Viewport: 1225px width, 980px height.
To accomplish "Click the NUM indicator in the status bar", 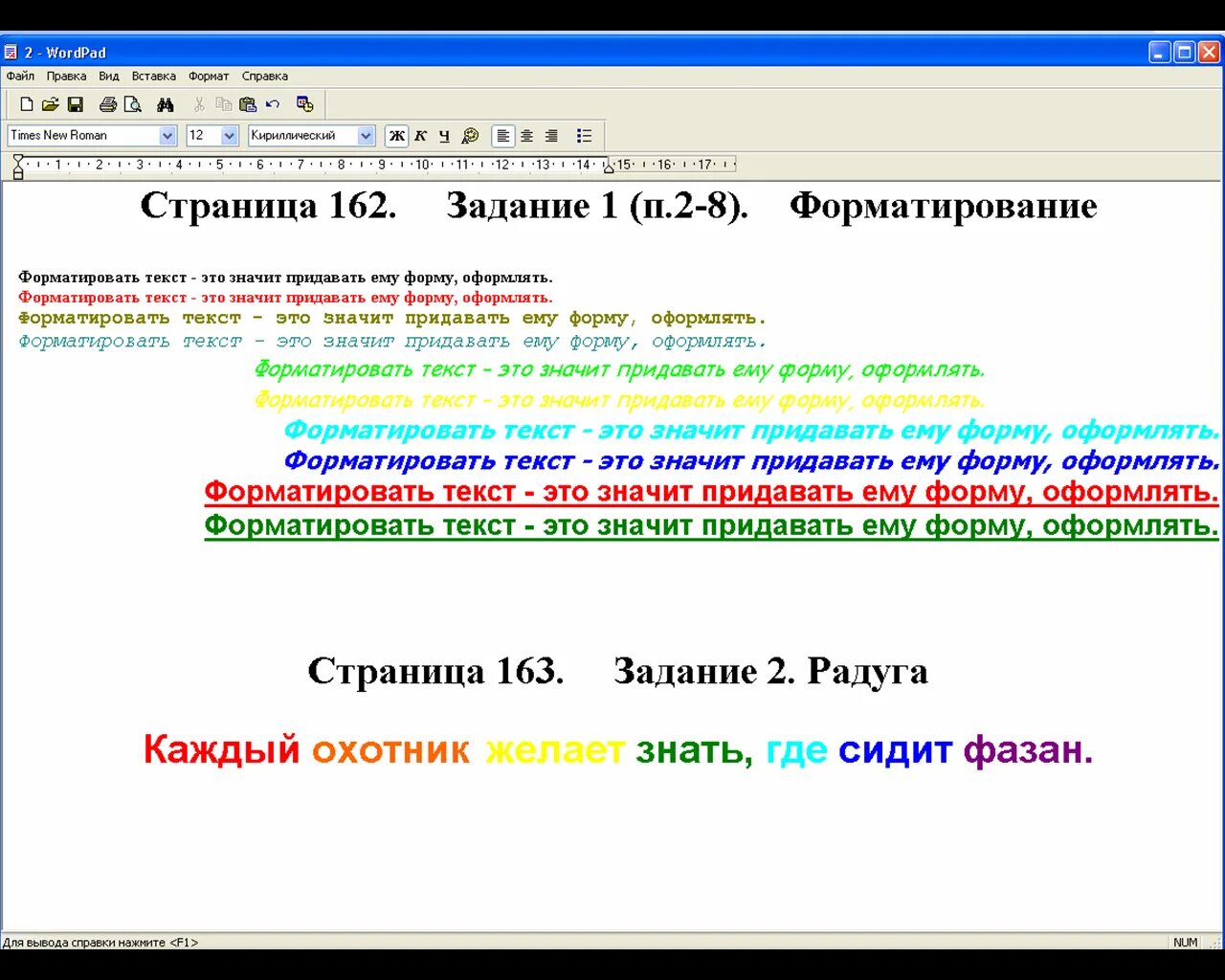I will [1186, 943].
